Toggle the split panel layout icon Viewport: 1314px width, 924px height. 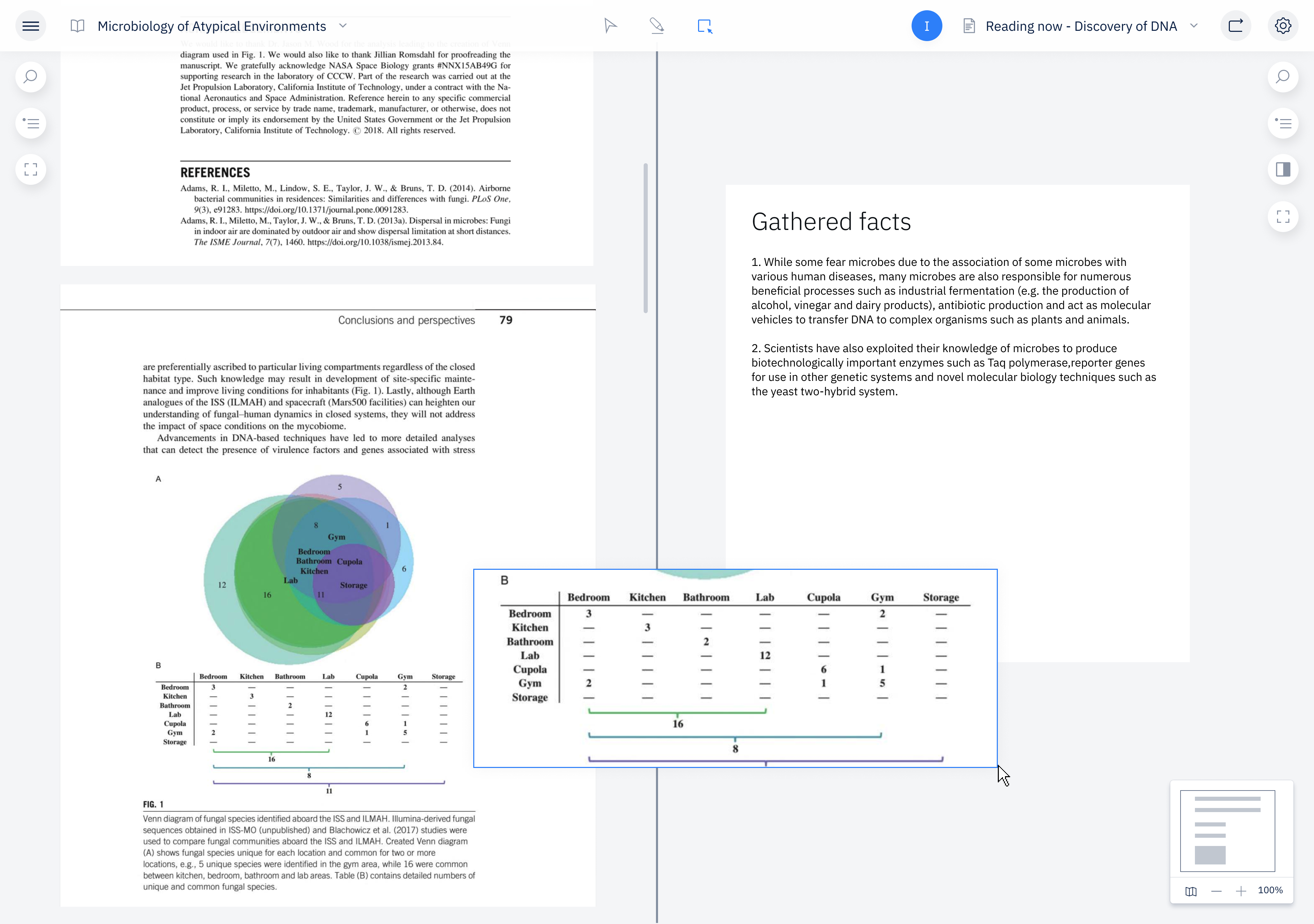(x=1283, y=169)
